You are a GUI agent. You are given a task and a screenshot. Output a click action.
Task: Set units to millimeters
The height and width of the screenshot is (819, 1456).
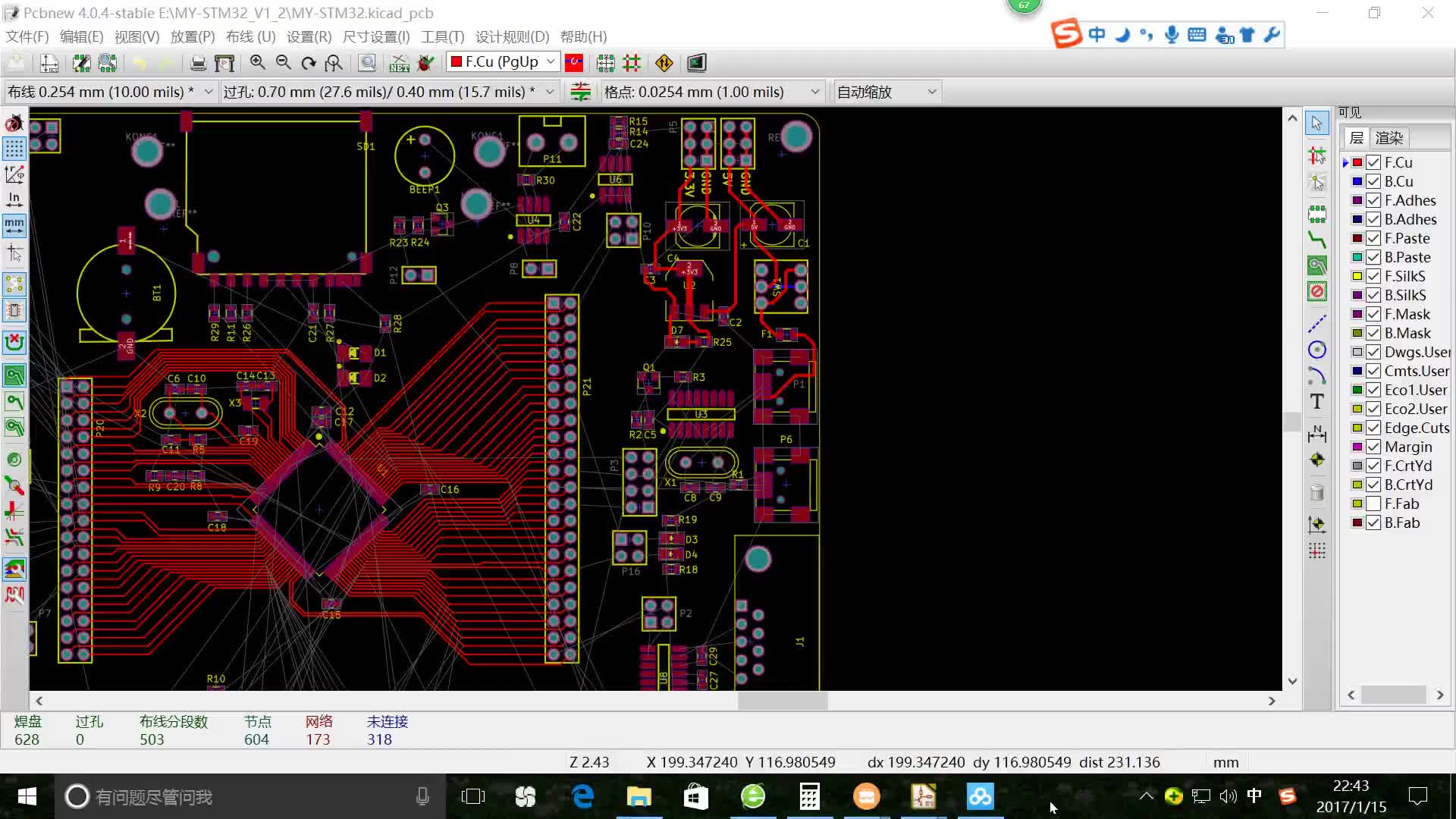14,225
